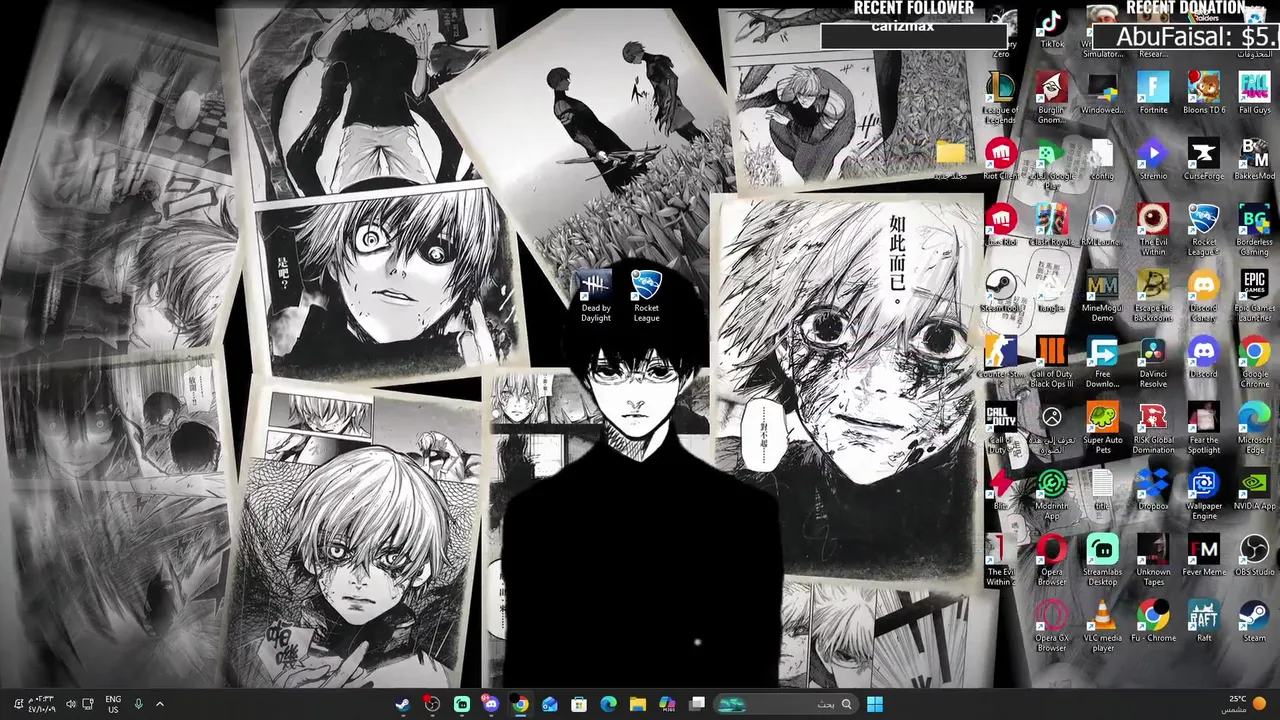The image size is (1280, 720).
Task: Launch DaVinci Resolve from the desktop
Action: (1153, 361)
